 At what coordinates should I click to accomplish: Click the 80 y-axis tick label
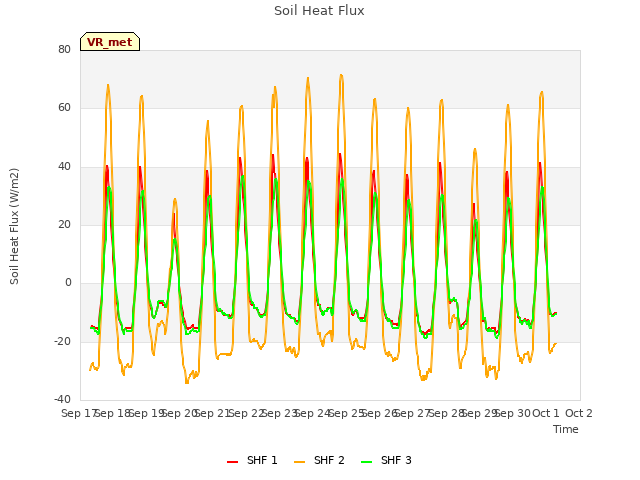[64, 49]
